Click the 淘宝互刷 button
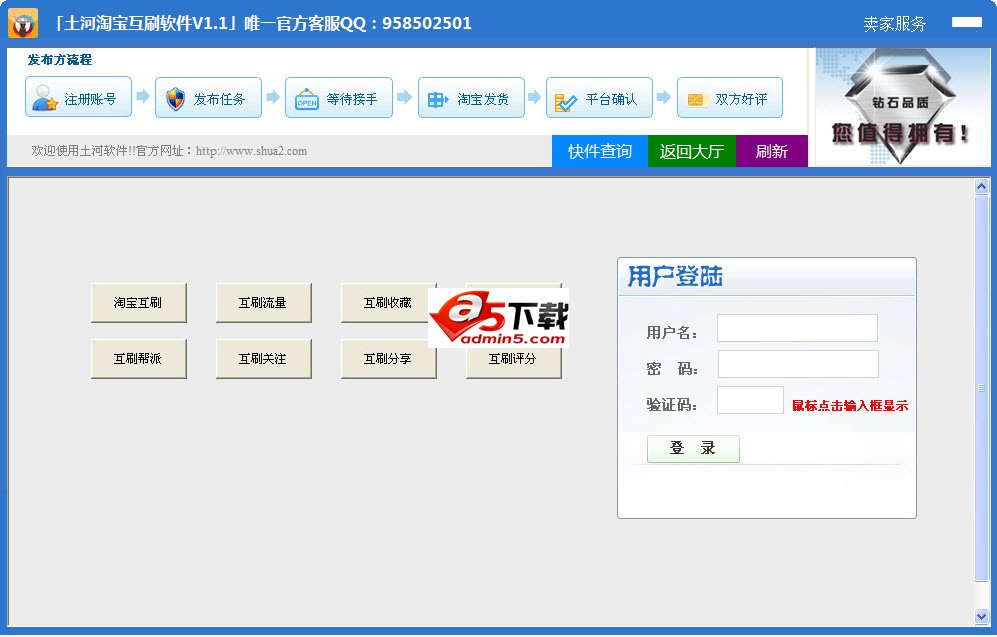 (139, 303)
